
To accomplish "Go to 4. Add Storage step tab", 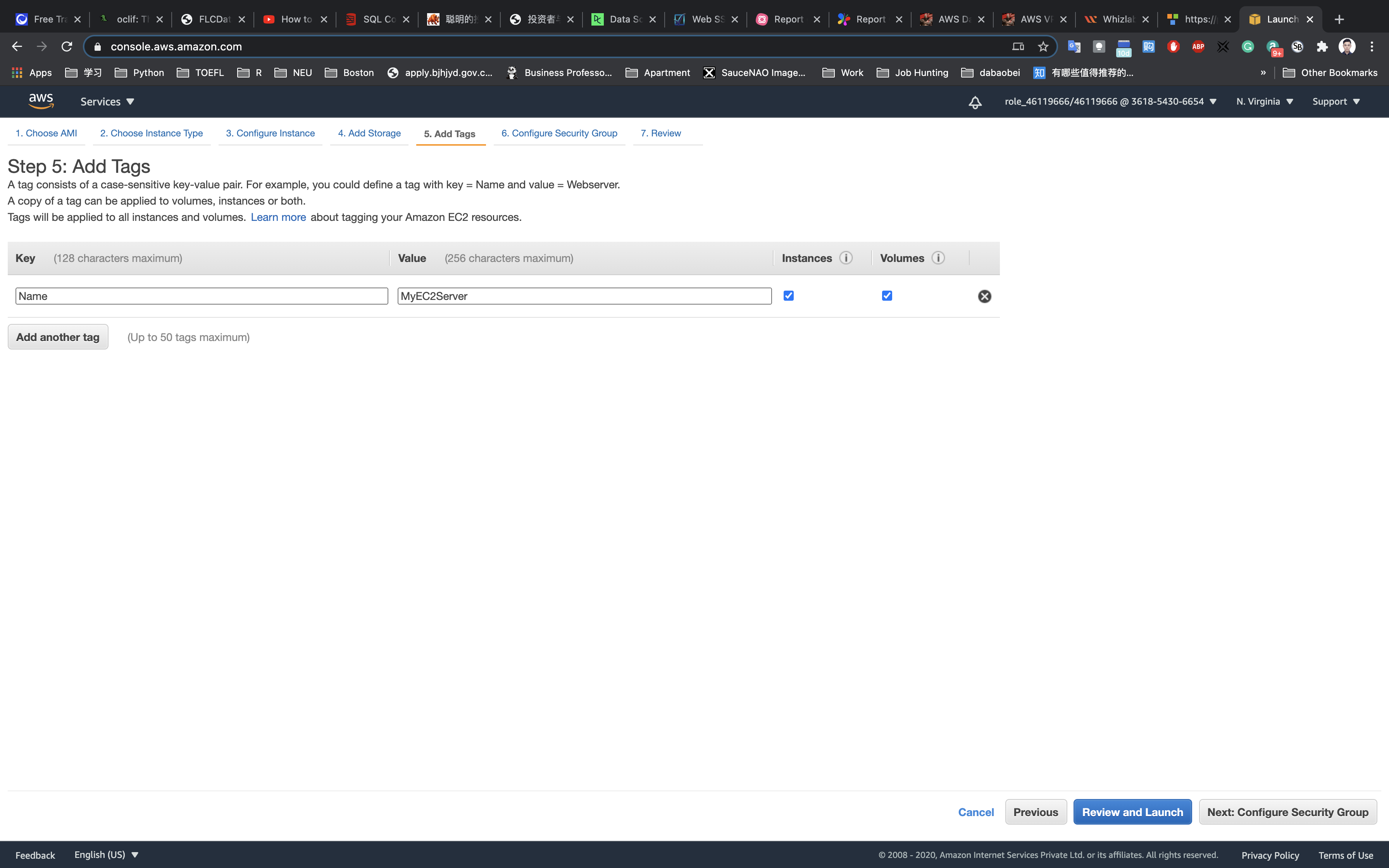I will [369, 133].
